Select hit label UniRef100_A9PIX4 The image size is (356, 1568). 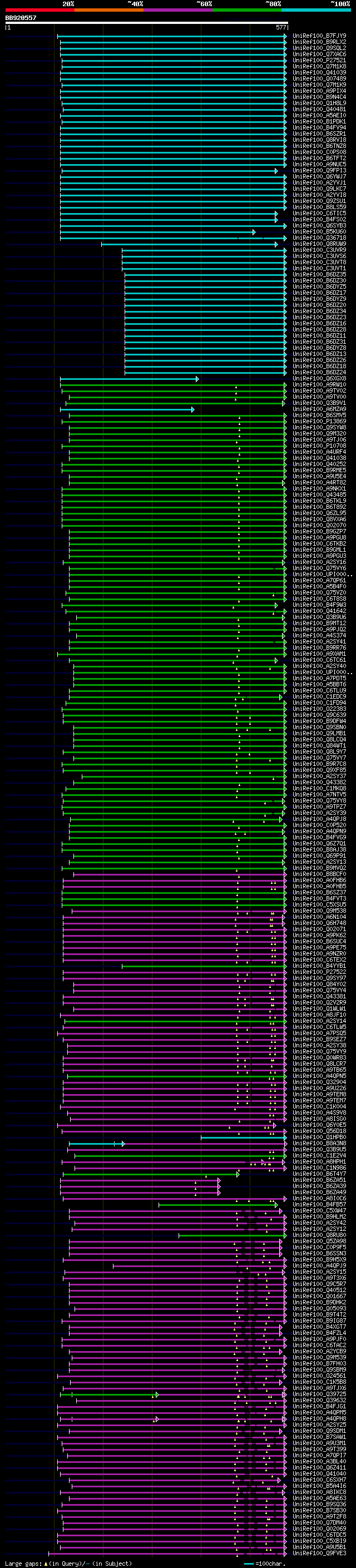pos(319,91)
